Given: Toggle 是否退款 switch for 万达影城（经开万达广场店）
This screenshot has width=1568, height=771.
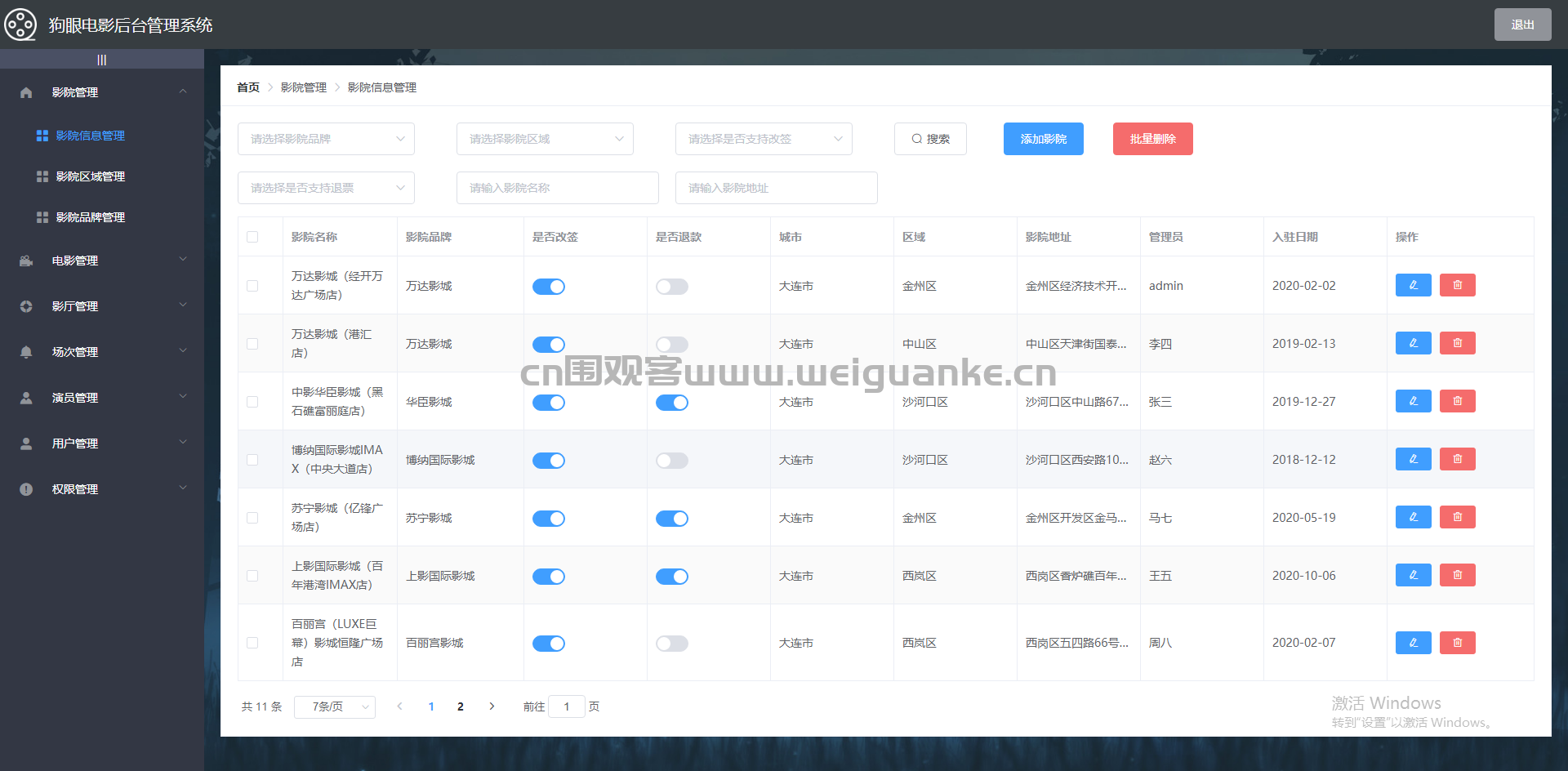Looking at the screenshot, I should pyautogui.click(x=672, y=287).
